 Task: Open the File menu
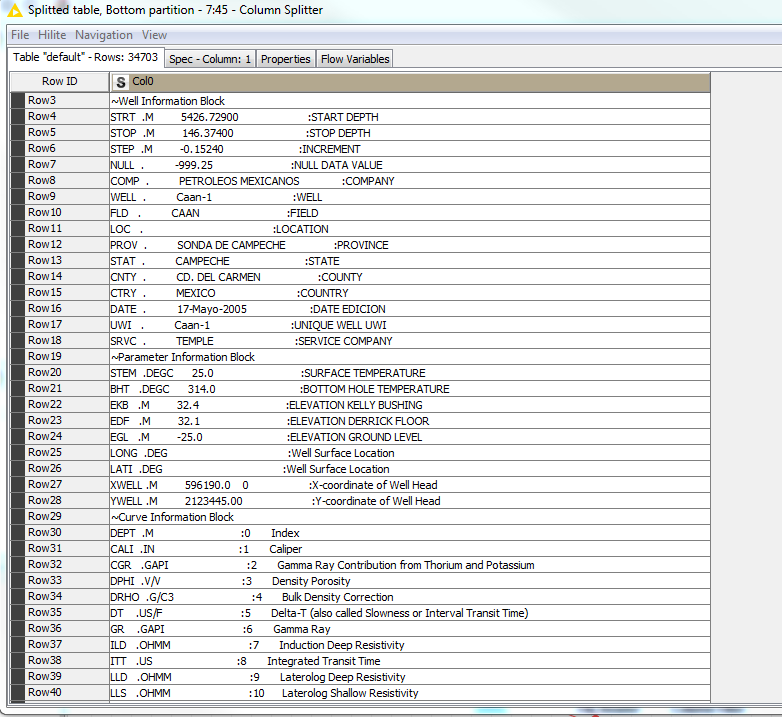tap(20, 35)
